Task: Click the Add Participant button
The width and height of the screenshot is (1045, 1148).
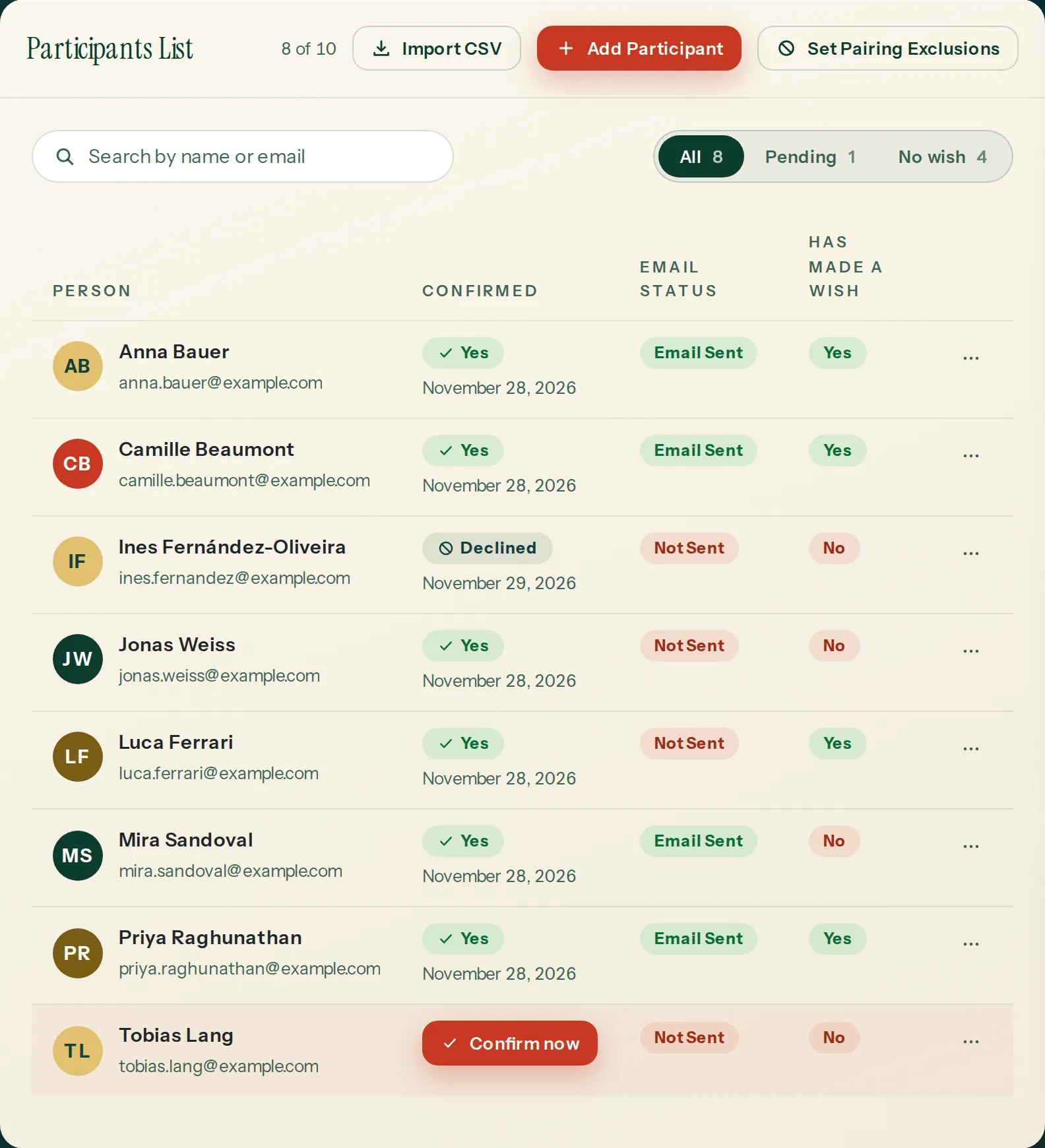Action: pos(639,48)
